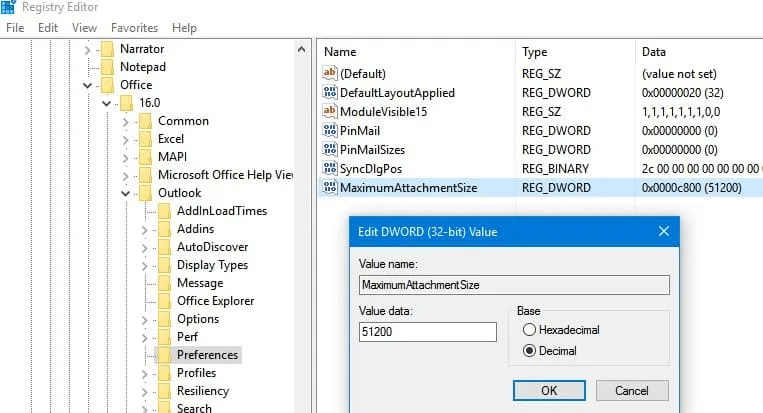This screenshot has height=413, width=763.
Task: Click the PinMail DWORD icon
Action: (330, 130)
